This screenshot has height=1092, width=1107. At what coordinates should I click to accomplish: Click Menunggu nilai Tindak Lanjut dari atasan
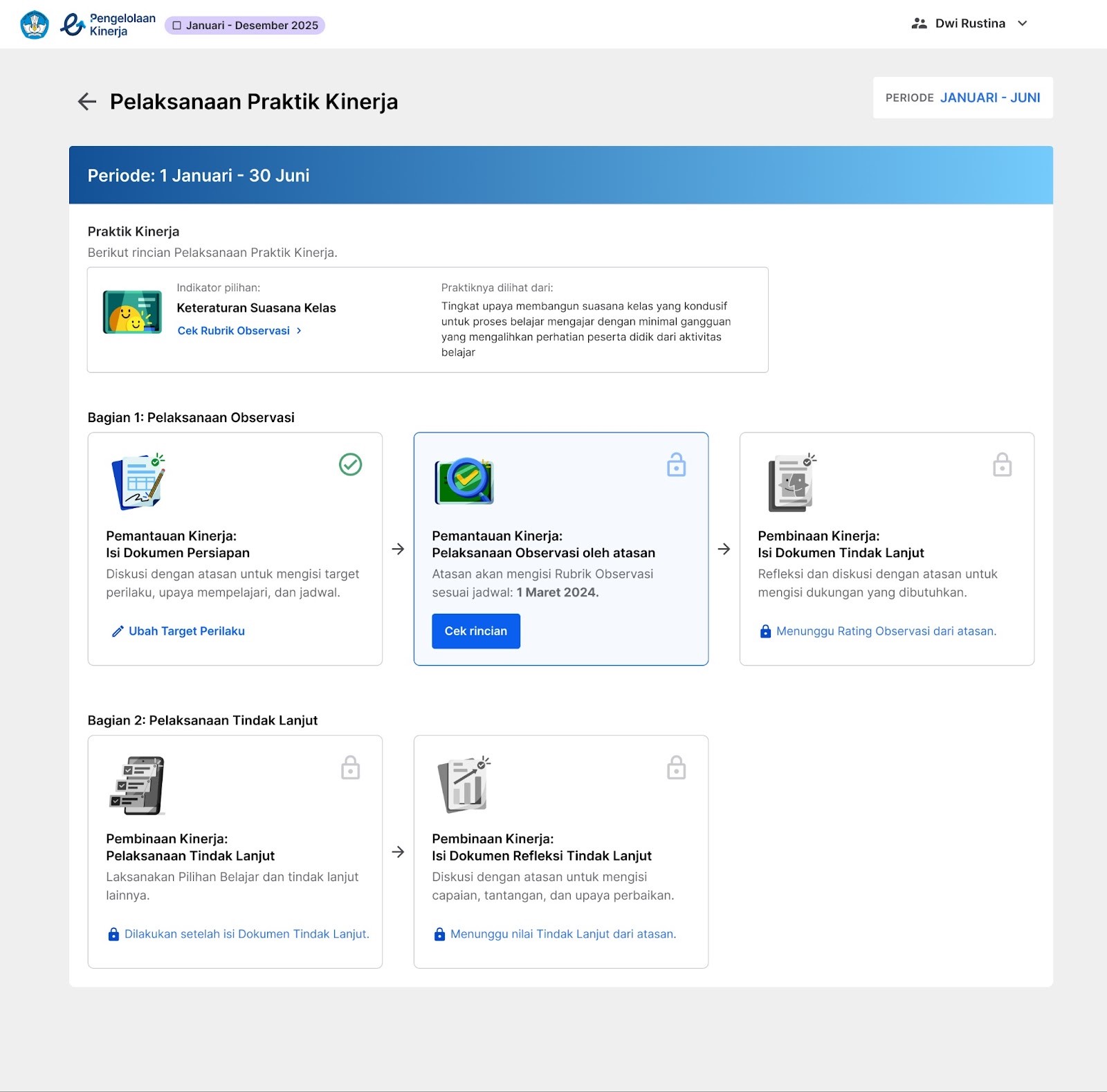pyautogui.click(x=562, y=934)
